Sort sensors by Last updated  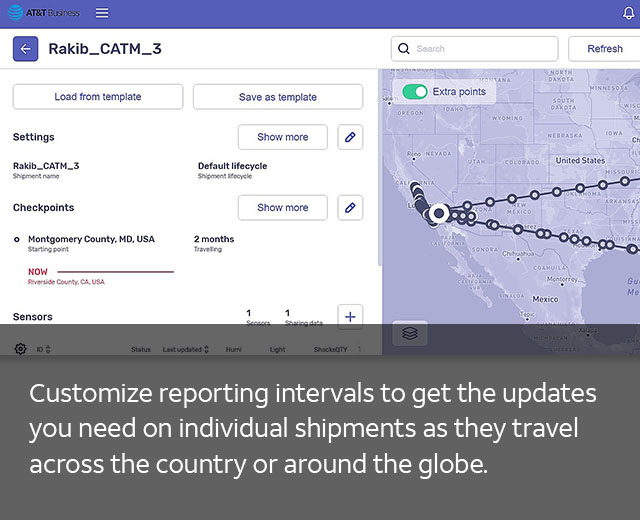(x=186, y=350)
